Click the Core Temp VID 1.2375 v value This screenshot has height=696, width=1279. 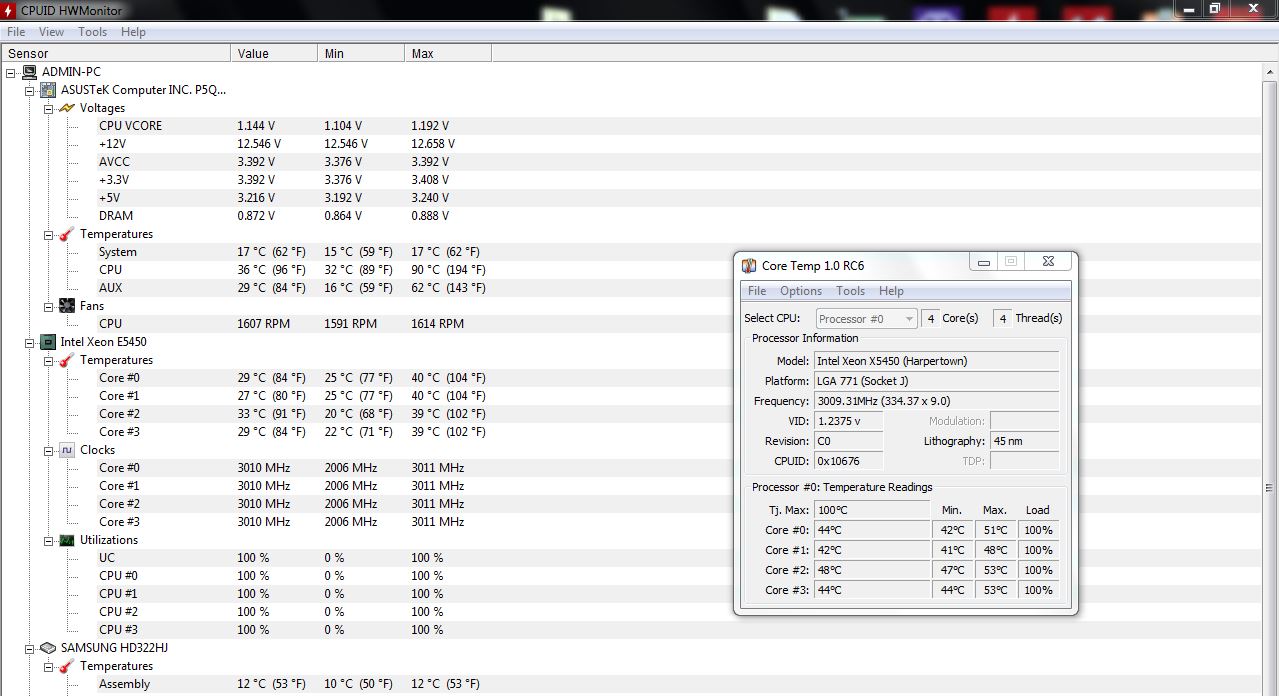pyautogui.click(x=848, y=421)
